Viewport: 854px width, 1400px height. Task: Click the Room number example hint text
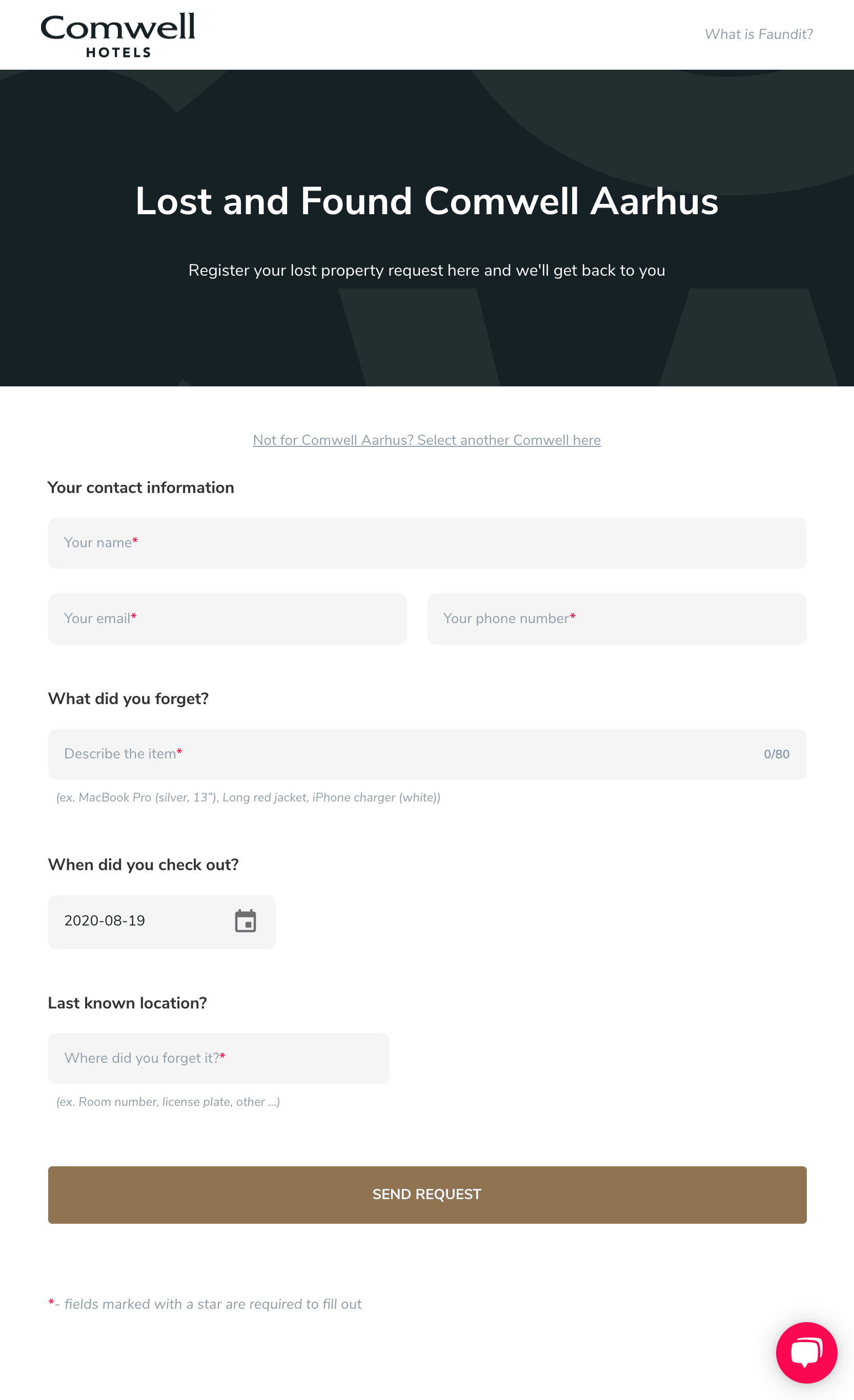pos(168,1102)
